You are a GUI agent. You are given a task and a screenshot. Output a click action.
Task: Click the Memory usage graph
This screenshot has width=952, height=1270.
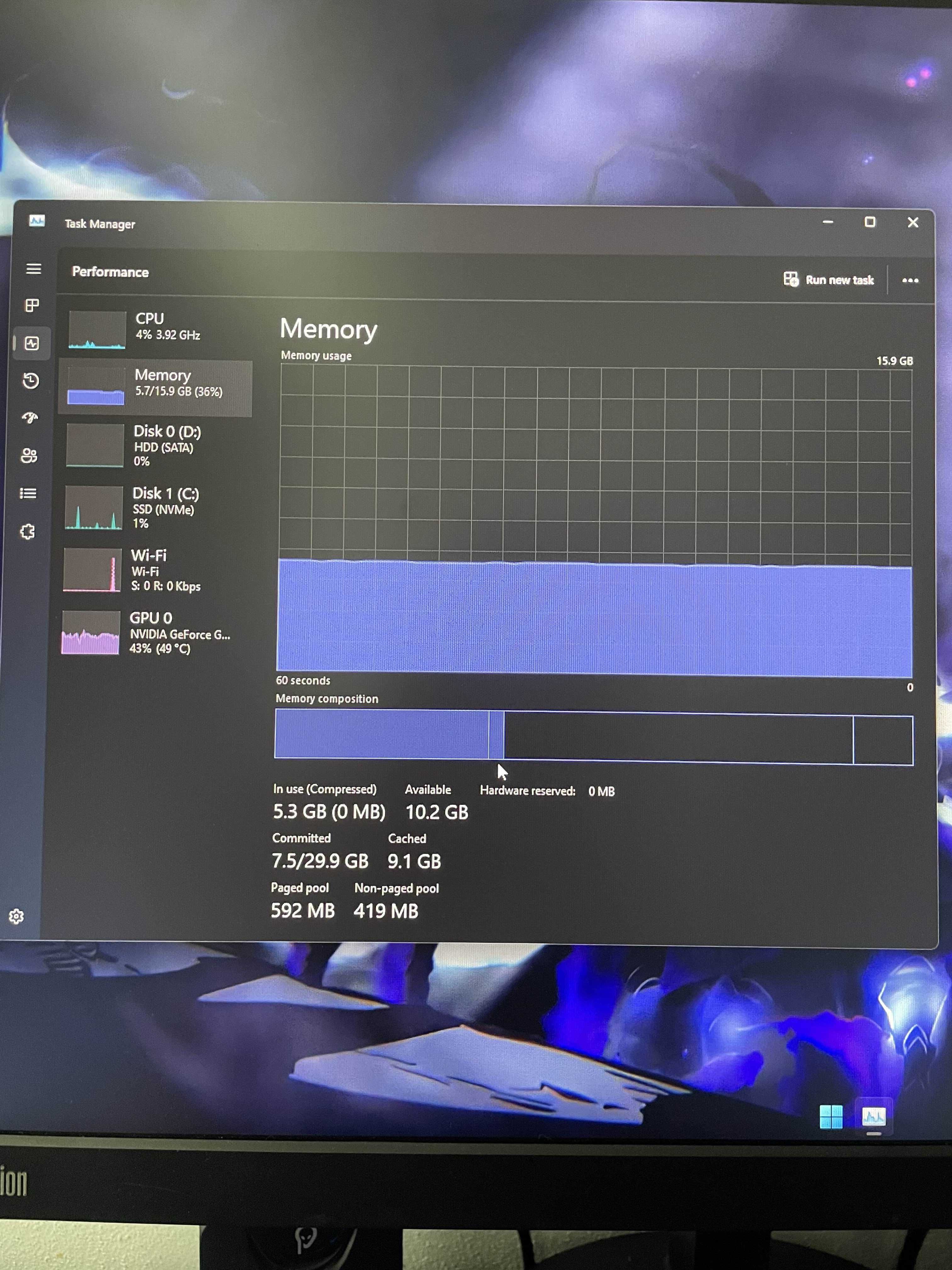pyautogui.click(x=594, y=521)
